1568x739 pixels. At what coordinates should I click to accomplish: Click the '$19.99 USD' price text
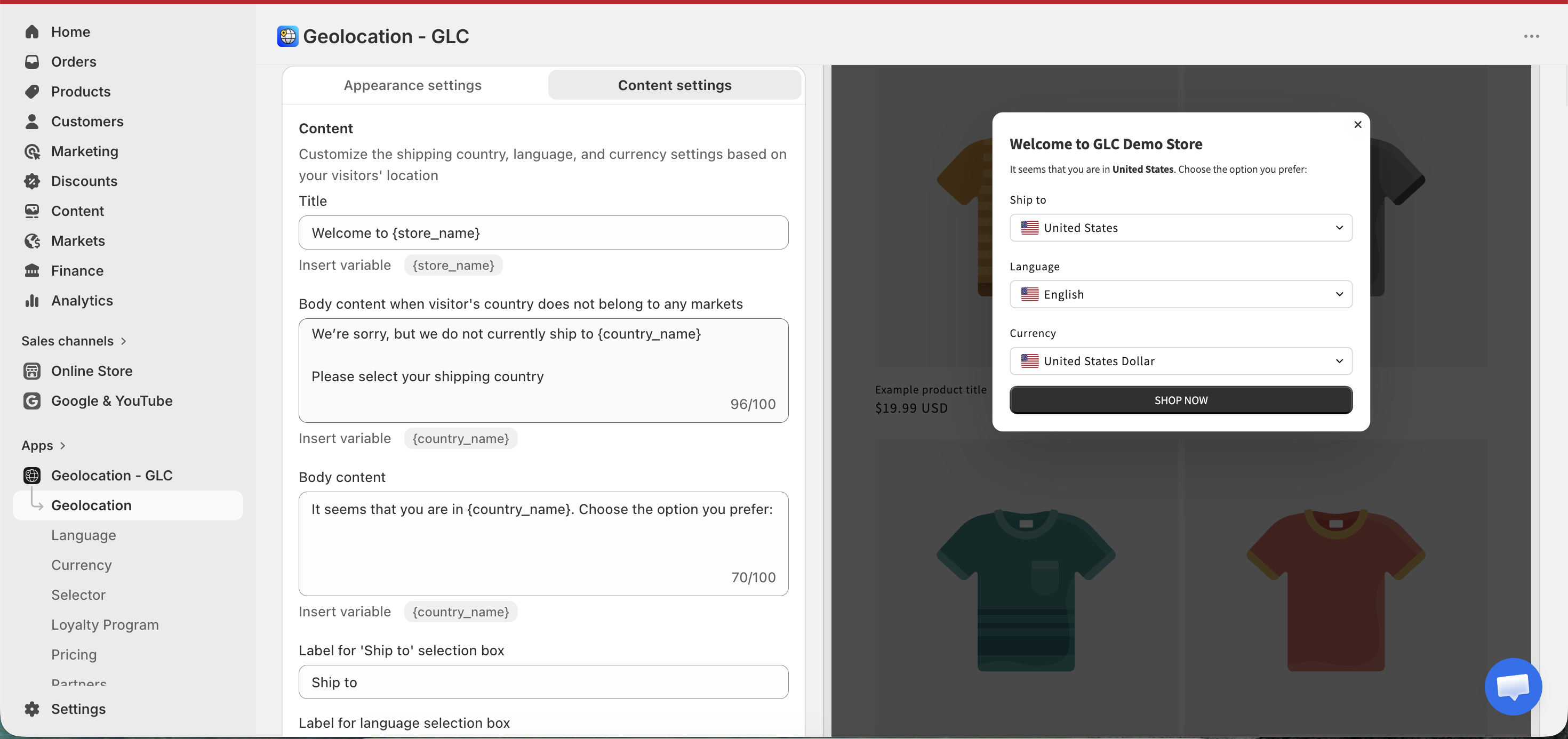911,408
